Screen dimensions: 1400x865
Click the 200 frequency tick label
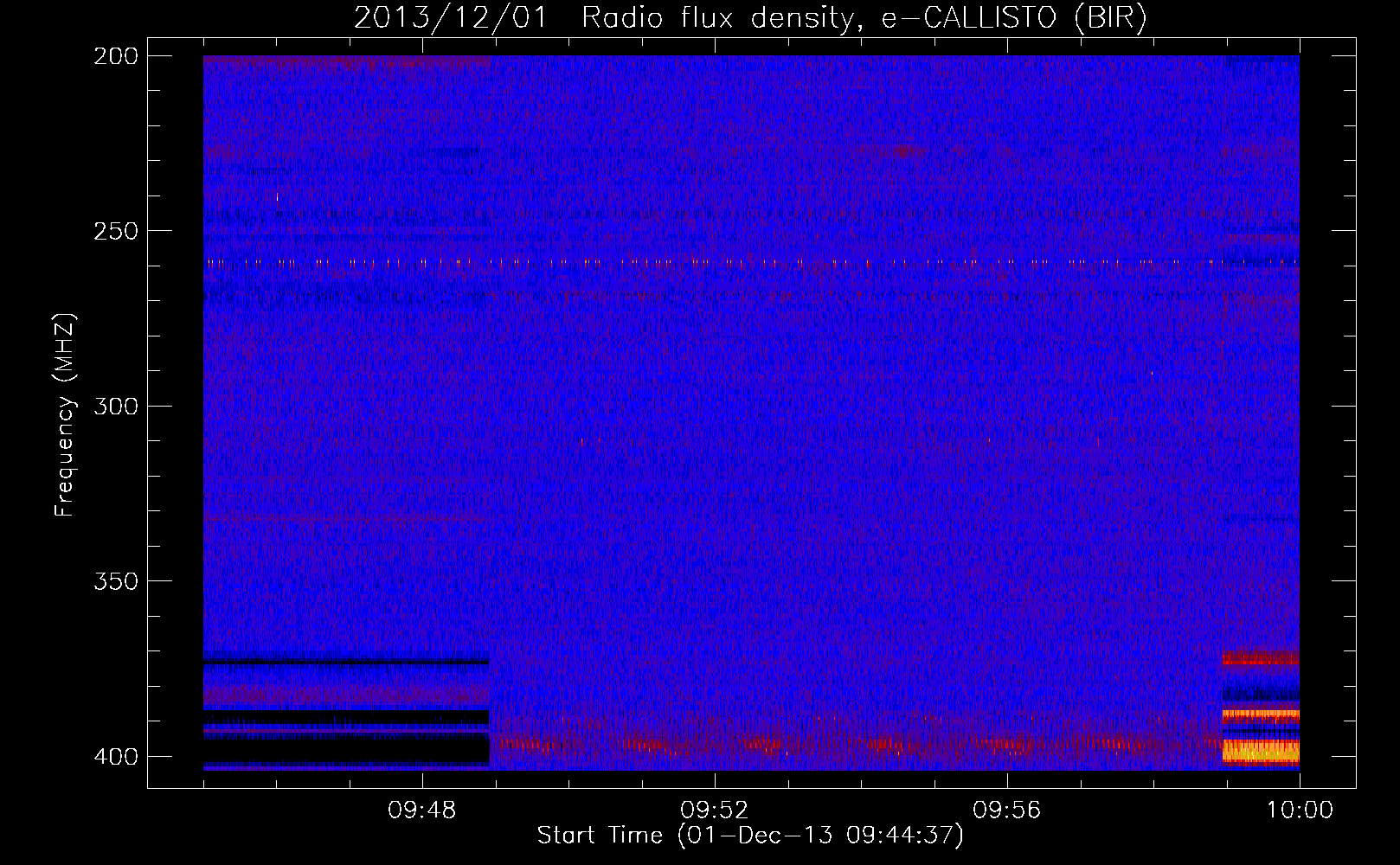(116, 56)
